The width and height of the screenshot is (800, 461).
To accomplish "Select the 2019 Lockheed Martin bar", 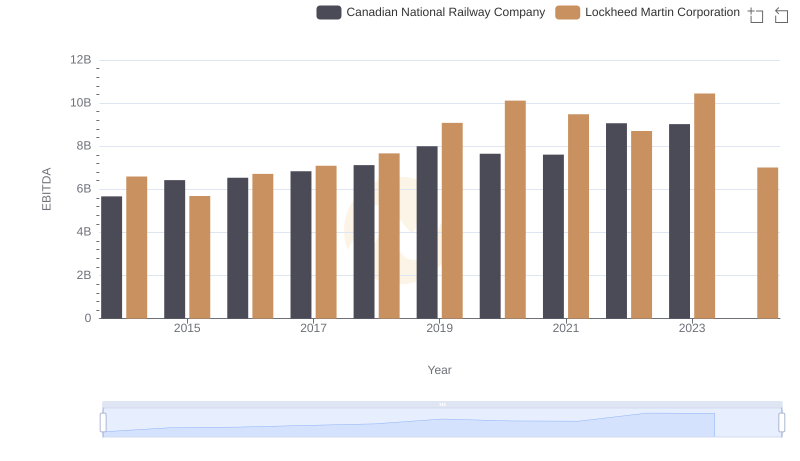I will tap(452, 221).
